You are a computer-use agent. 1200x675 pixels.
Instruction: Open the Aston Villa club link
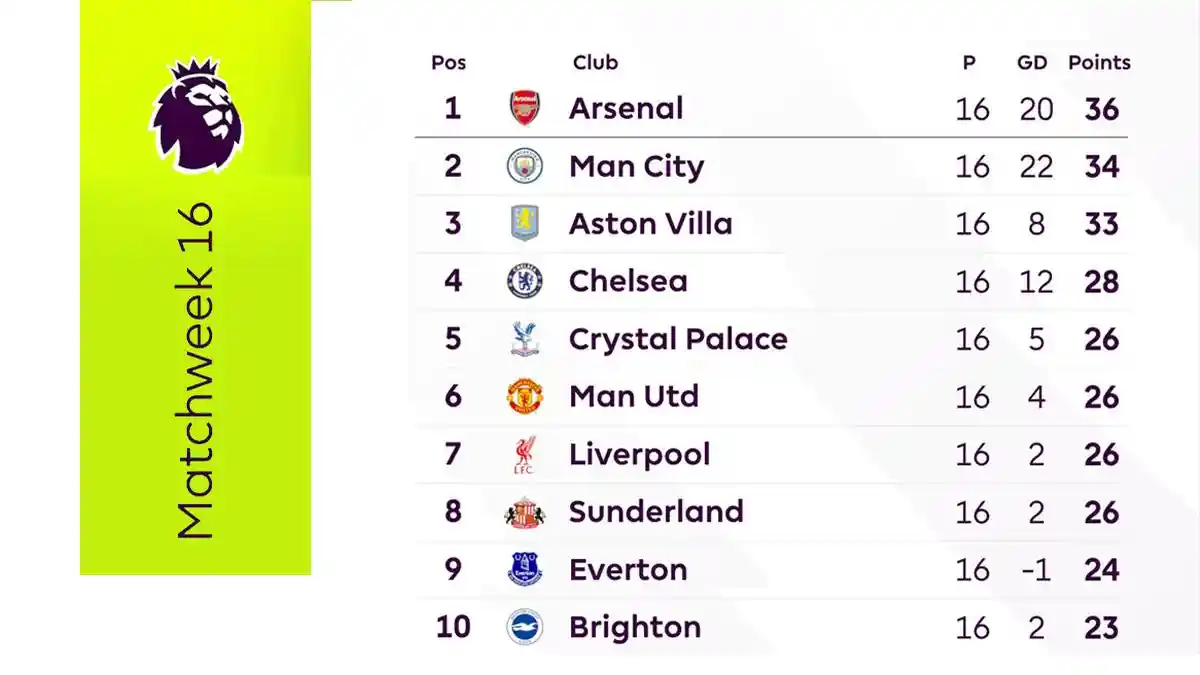pos(650,223)
